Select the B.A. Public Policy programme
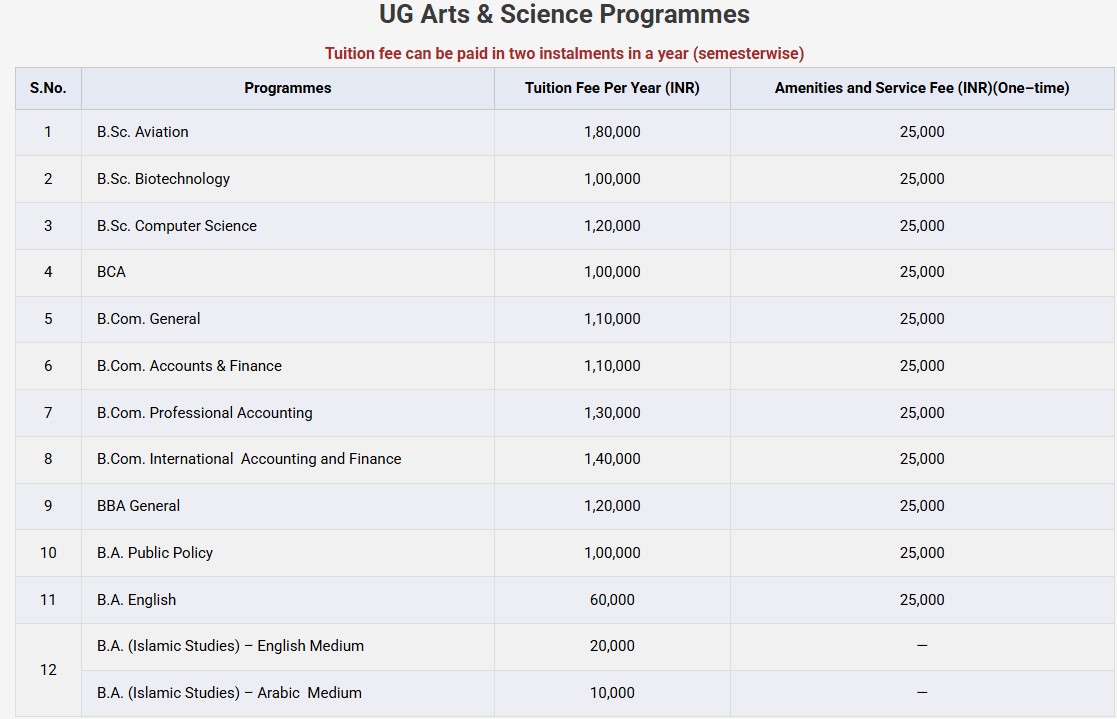Viewport: 1117px width, 719px height. pos(155,553)
